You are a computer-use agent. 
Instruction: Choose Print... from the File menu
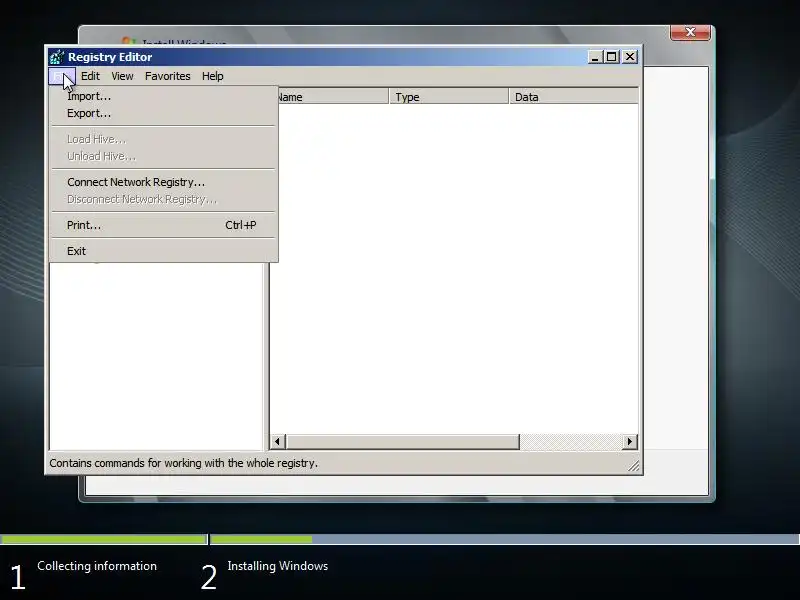(163, 225)
